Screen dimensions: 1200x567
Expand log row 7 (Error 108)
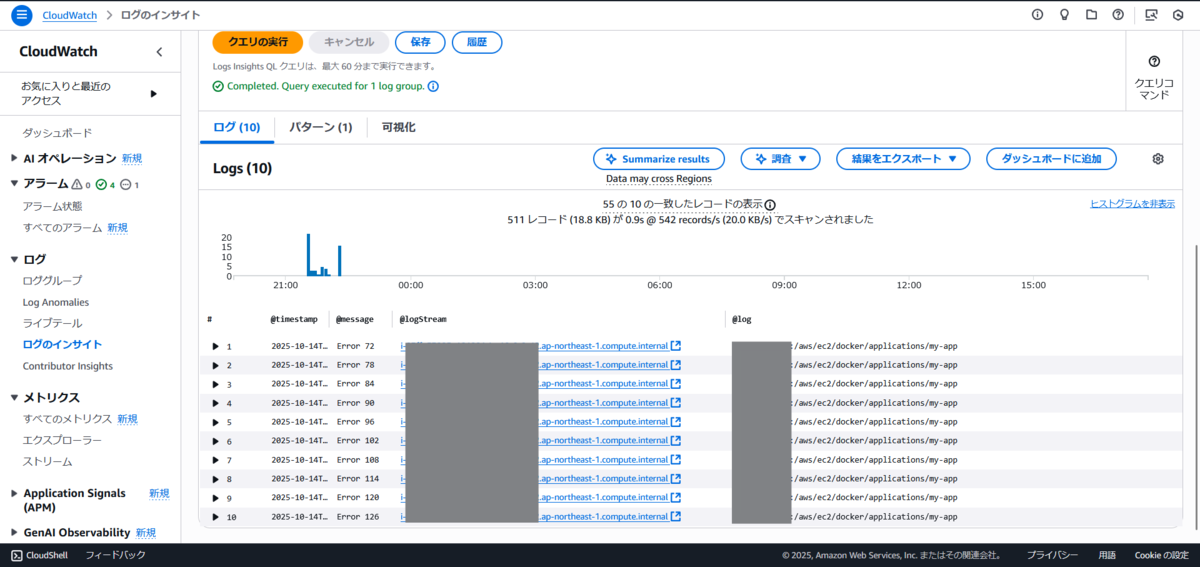[x=215, y=461]
